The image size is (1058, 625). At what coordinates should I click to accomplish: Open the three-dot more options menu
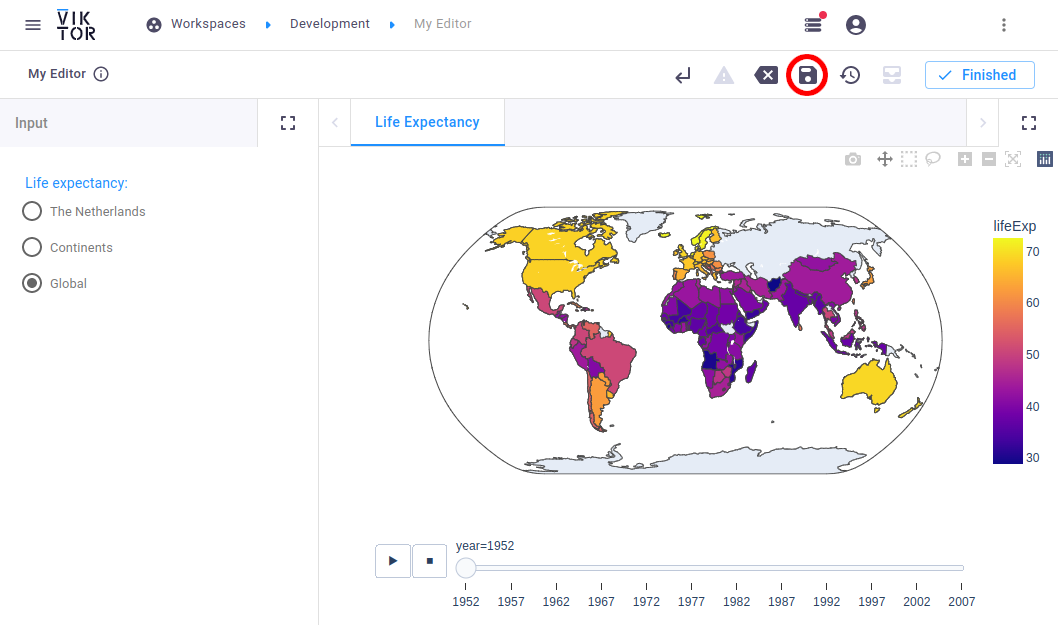pyautogui.click(x=1004, y=25)
